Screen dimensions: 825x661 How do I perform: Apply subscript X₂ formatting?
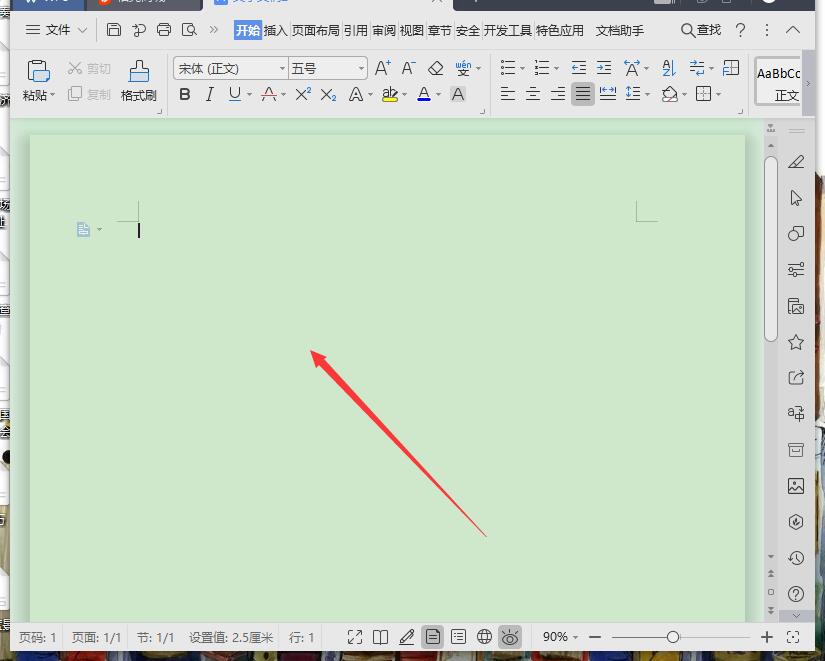click(328, 95)
